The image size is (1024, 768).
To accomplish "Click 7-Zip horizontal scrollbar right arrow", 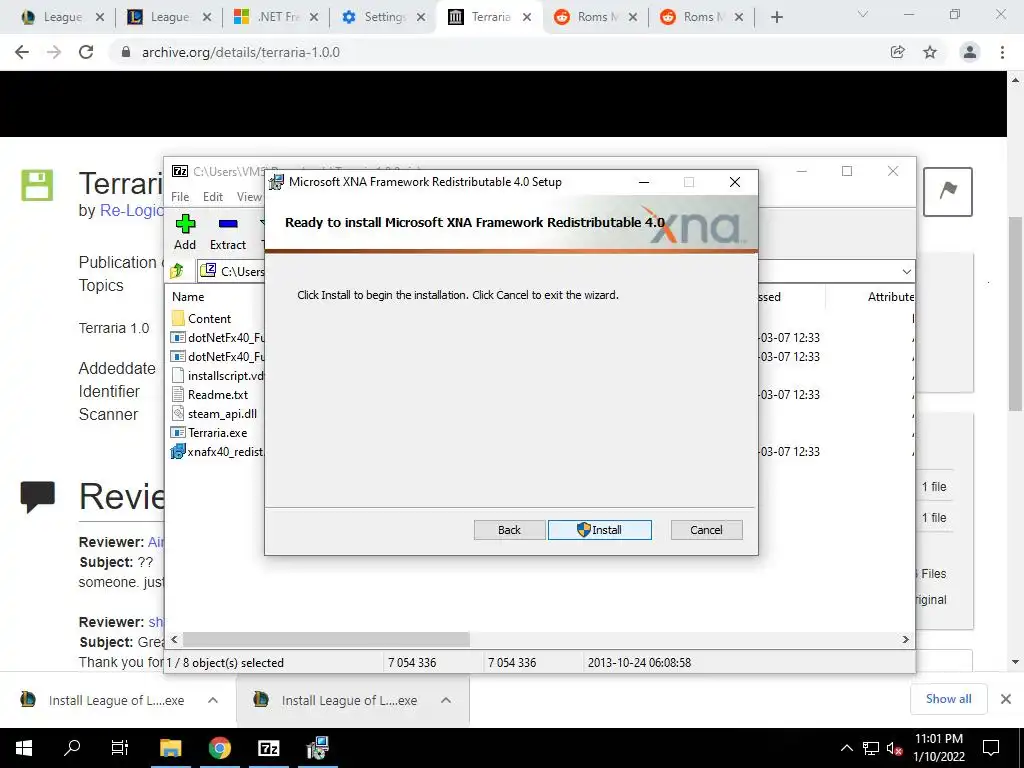I will click(x=906, y=639).
